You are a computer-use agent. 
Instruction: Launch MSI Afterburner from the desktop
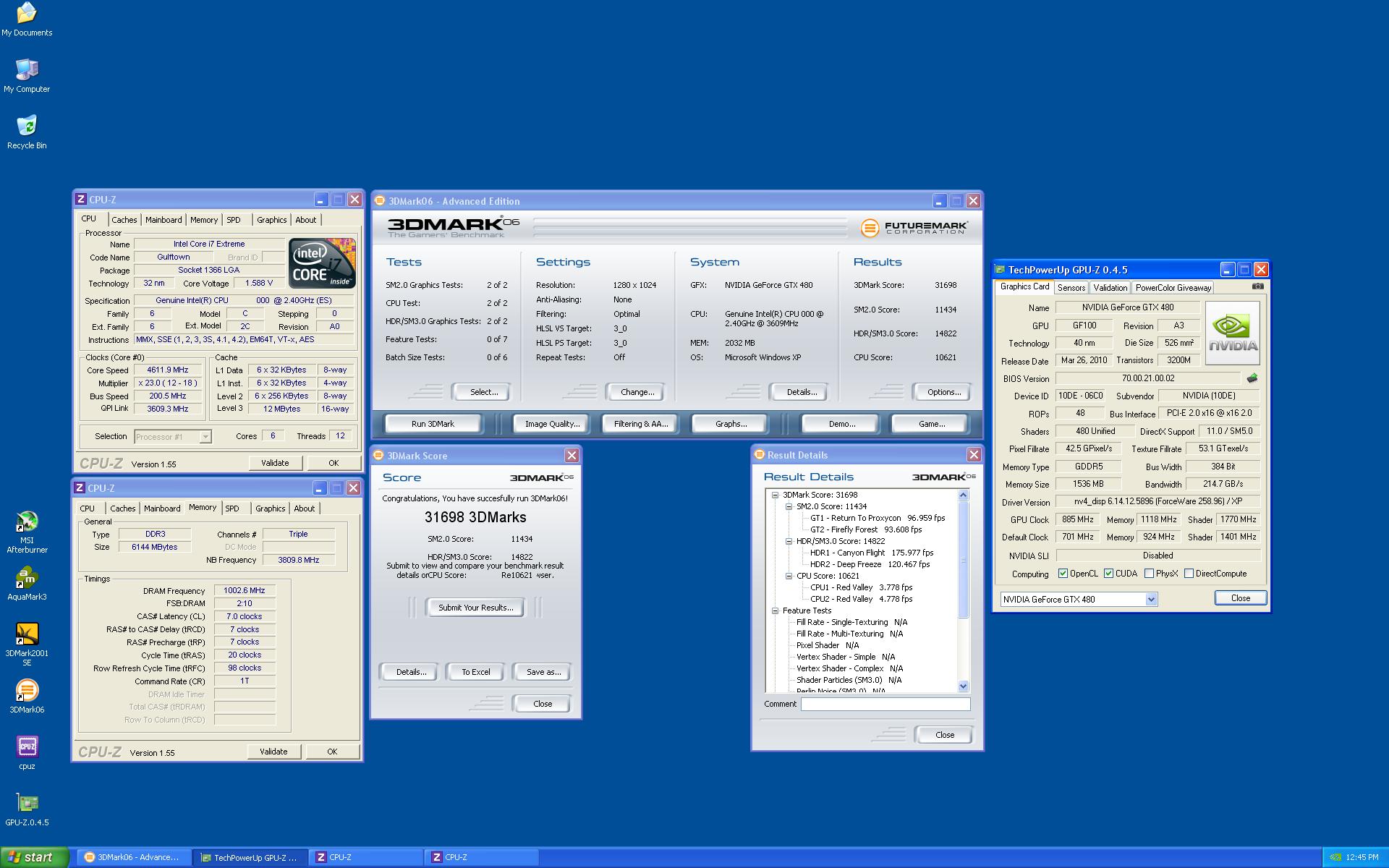click(27, 532)
